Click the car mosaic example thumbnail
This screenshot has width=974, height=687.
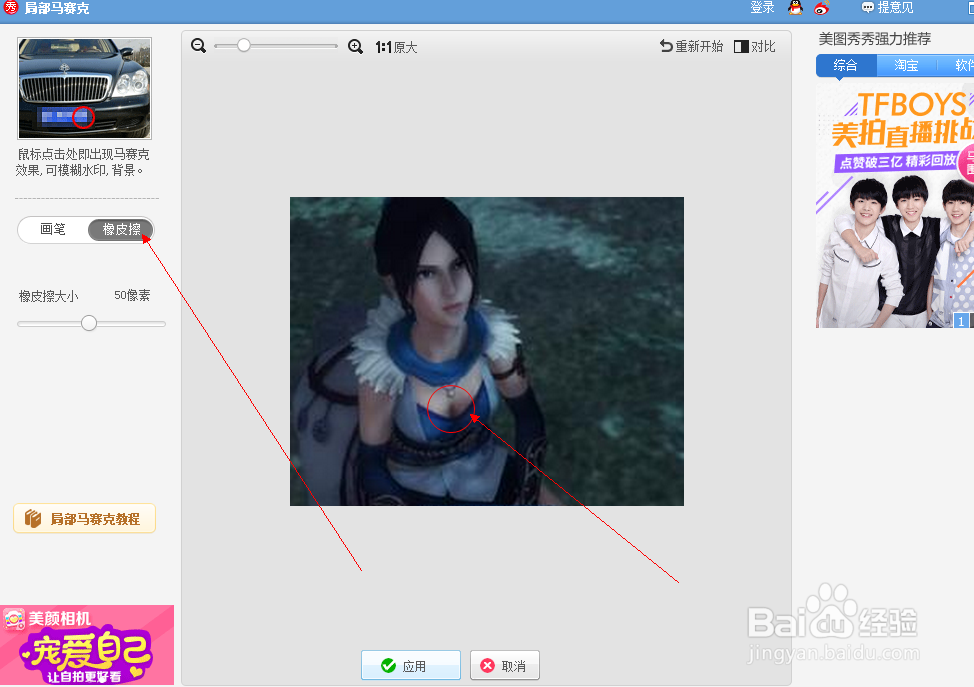coord(84,88)
